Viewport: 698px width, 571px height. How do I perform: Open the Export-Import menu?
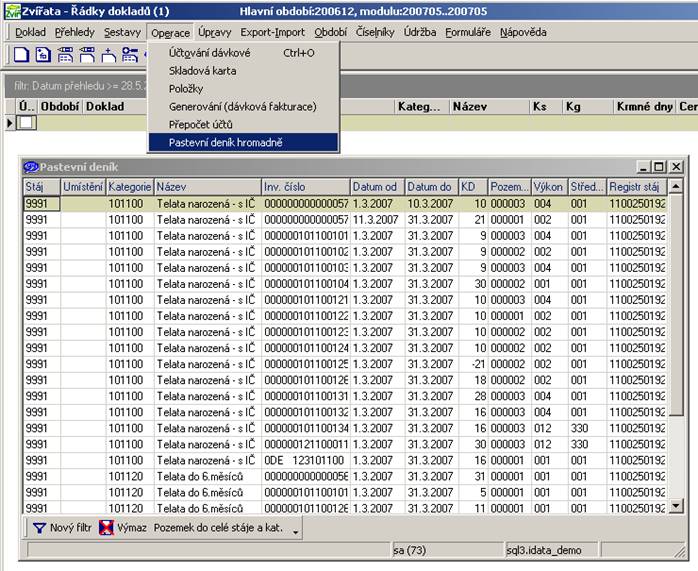pyautogui.click(x=272, y=32)
